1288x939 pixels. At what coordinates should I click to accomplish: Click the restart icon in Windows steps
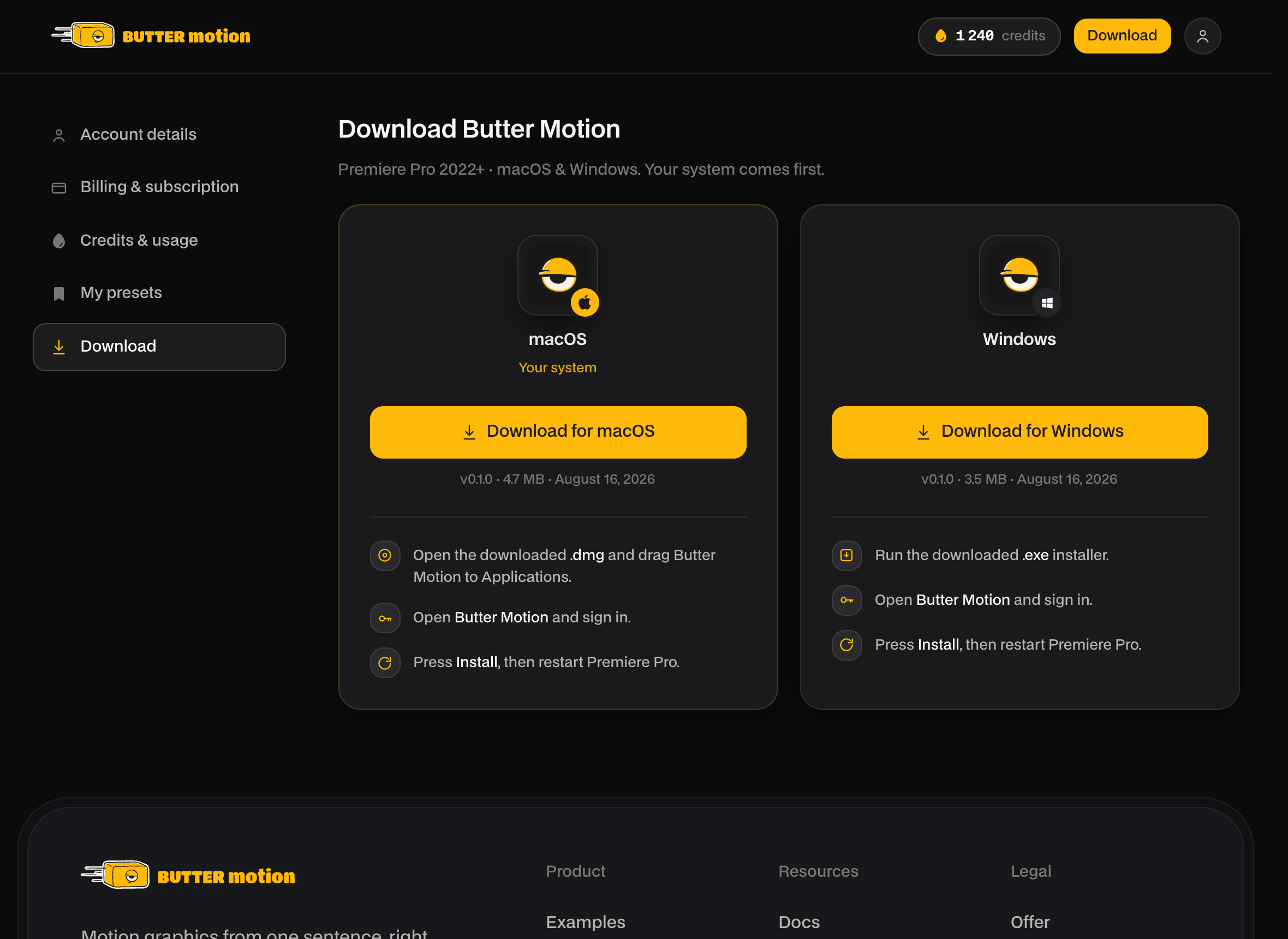(846, 645)
